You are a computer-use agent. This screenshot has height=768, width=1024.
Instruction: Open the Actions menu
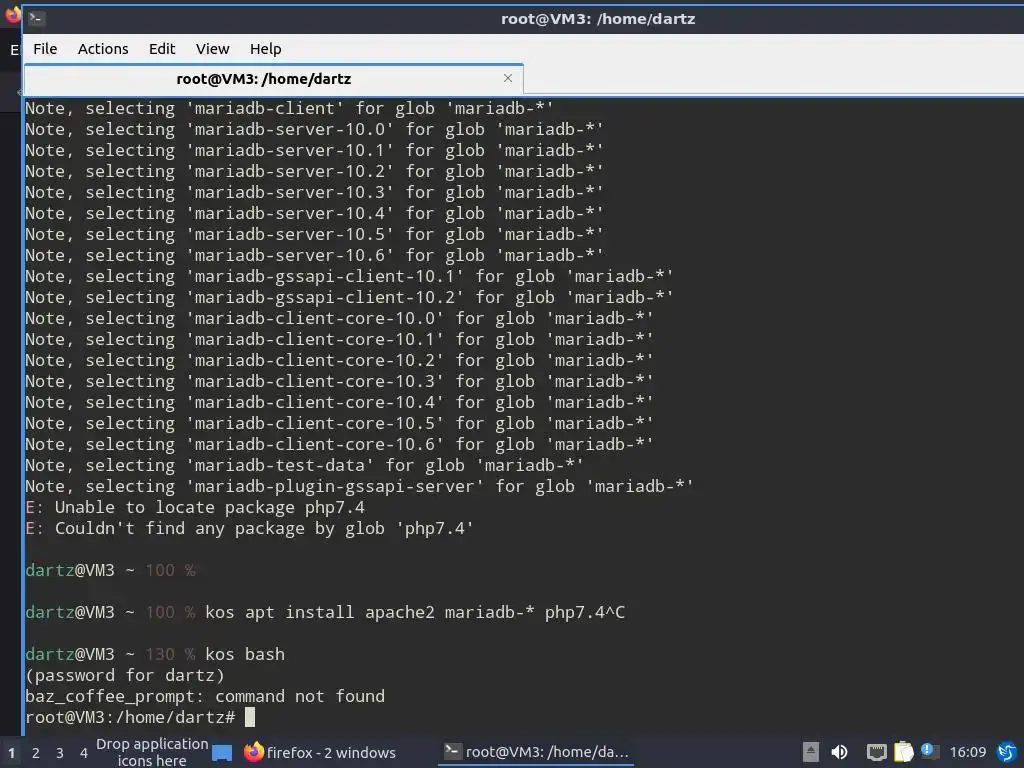(103, 49)
